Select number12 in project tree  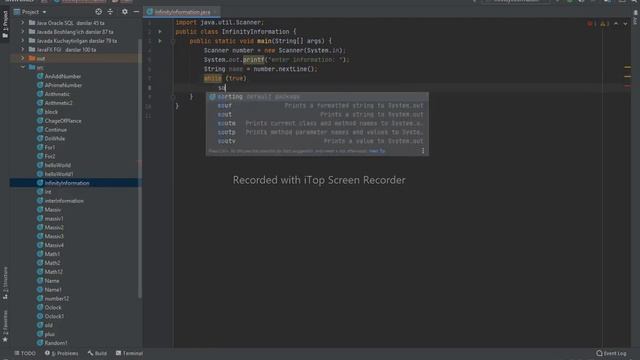(57, 299)
